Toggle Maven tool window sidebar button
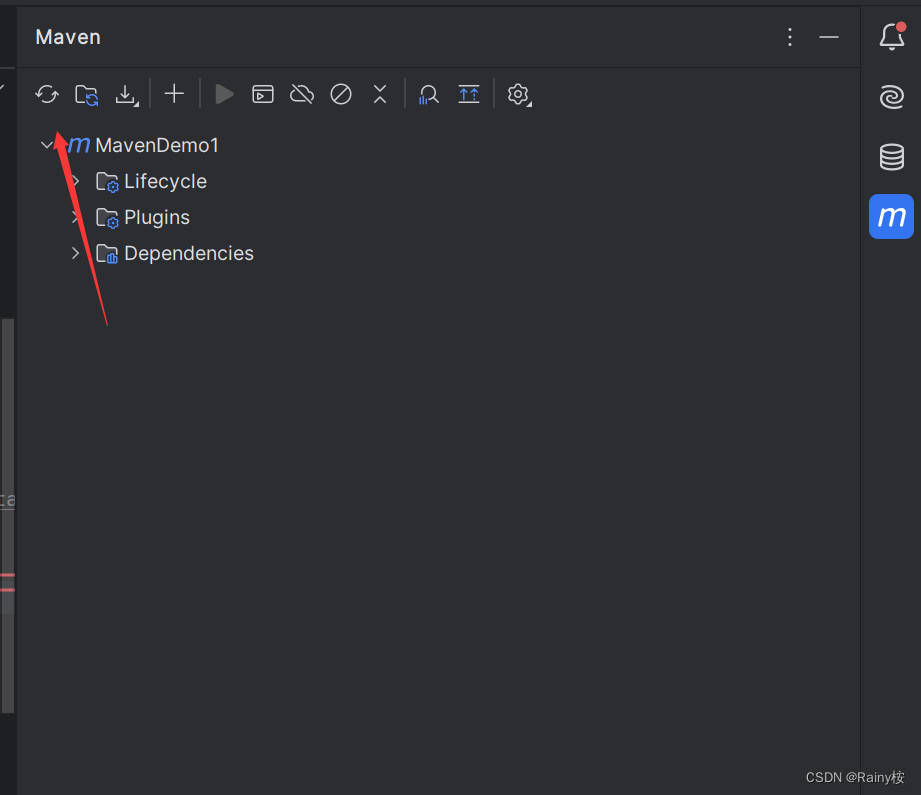The width and height of the screenshot is (921, 795). tap(891, 216)
